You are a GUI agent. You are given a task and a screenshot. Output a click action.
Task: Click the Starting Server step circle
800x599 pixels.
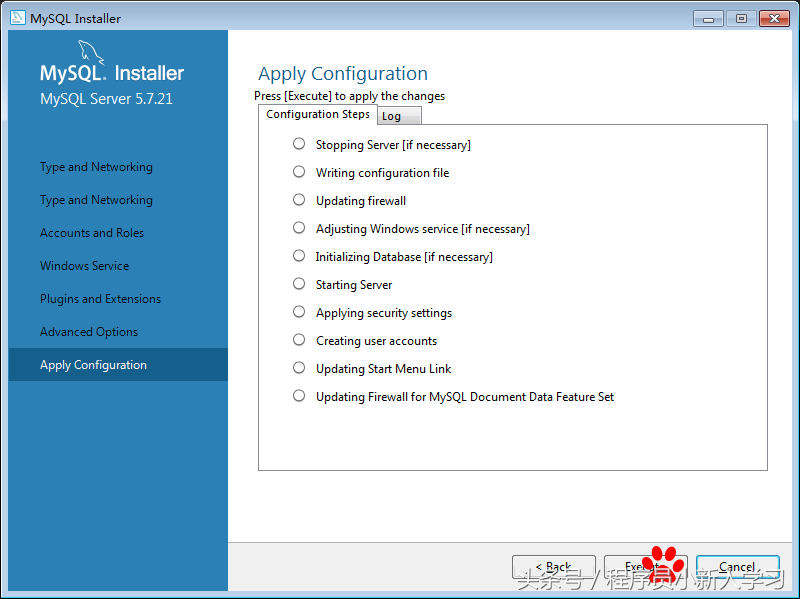coord(299,284)
